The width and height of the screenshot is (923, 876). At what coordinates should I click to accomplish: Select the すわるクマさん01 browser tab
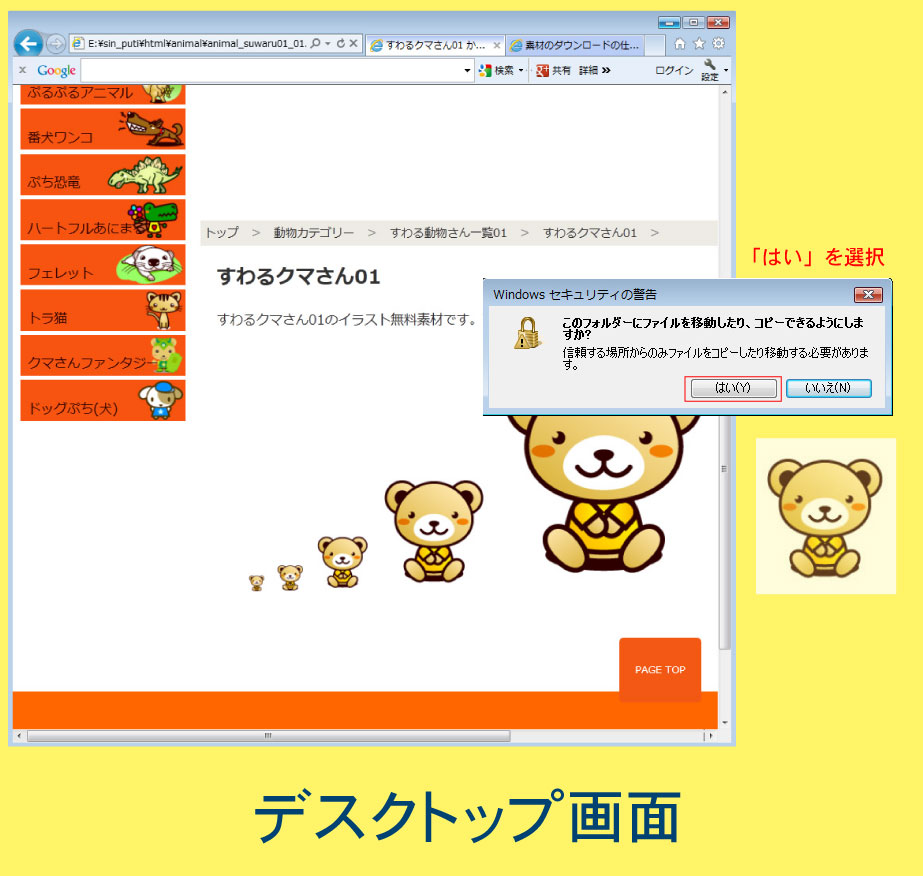point(428,46)
